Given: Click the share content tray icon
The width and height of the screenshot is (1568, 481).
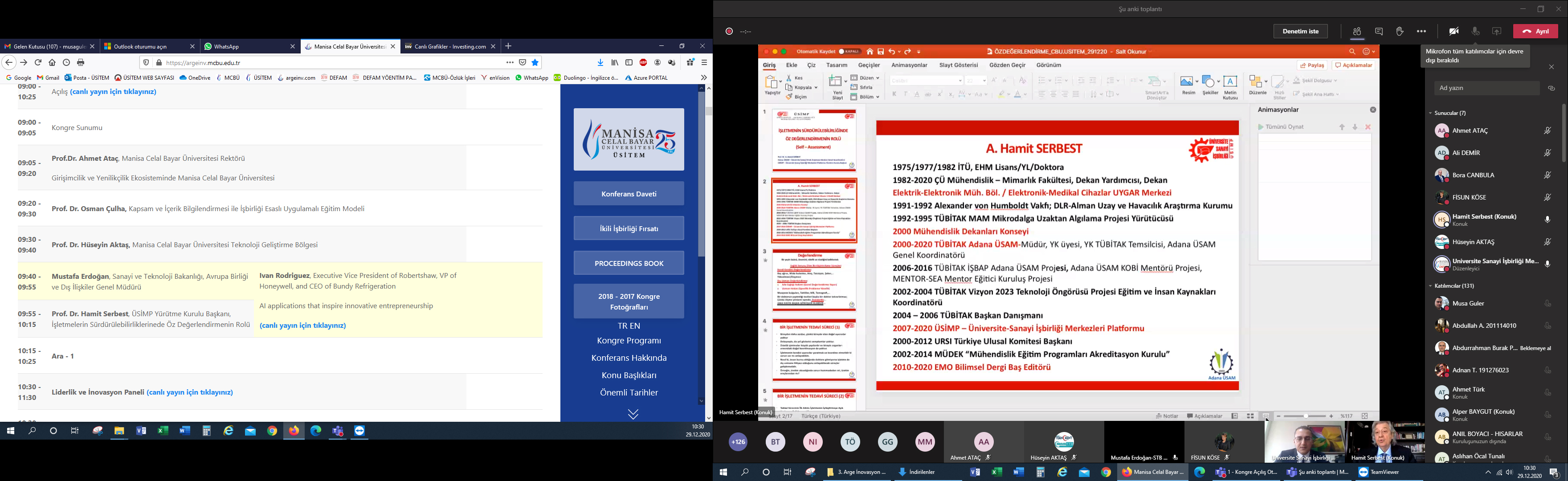Looking at the screenshot, I should pos(1497,32).
